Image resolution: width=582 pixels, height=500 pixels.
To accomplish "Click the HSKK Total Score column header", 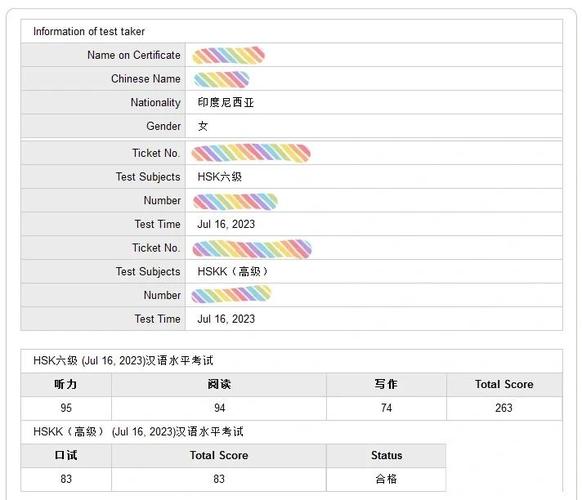I will pos(219,455).
